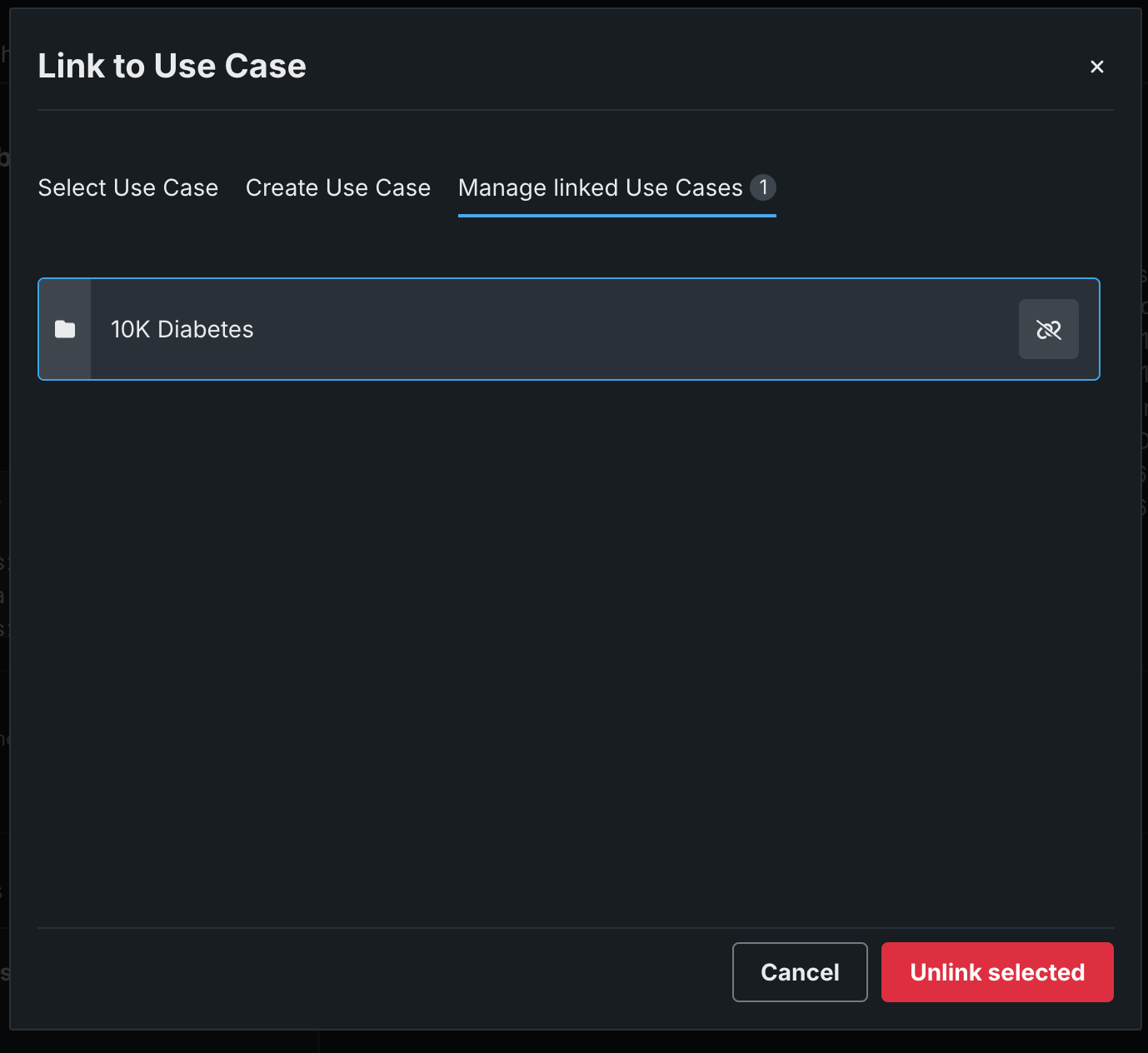Screen dimensions: 1148x1053
Task: Click the unlink icon for 10K Diabetes
Action: tap(1048, 329)
